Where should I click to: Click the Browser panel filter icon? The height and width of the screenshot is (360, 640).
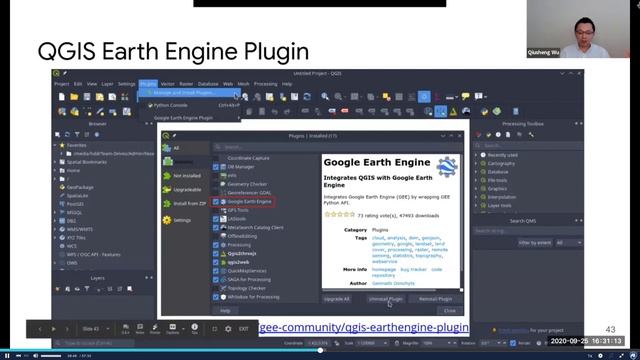77,134
